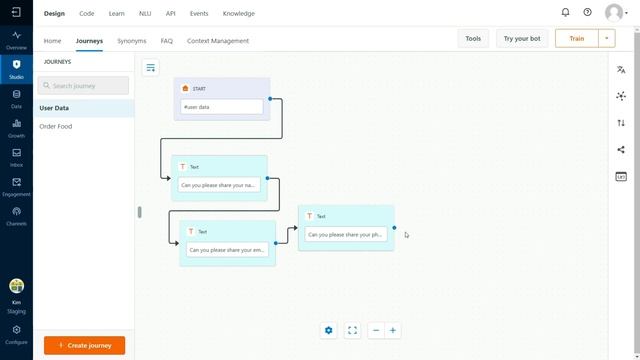Screen dimensions: 640x360
Task: Select the User Data journey
Action: [x=84, y=108]
